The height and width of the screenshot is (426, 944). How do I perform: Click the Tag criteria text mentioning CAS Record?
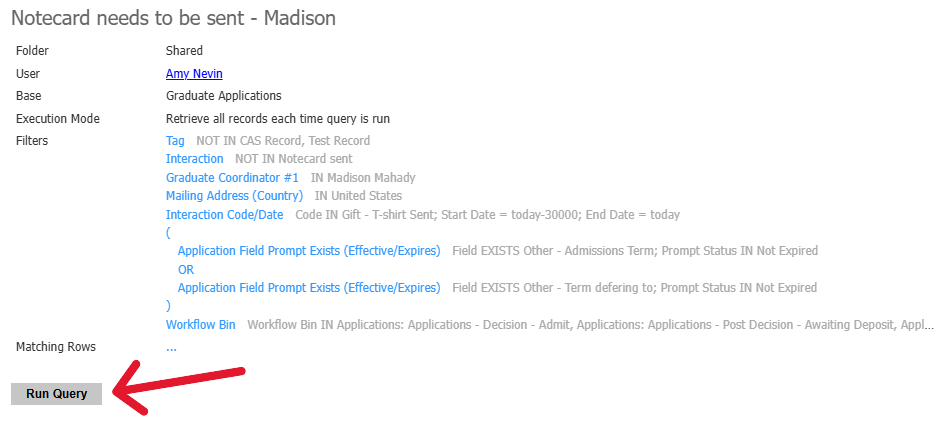pos(283,141)
